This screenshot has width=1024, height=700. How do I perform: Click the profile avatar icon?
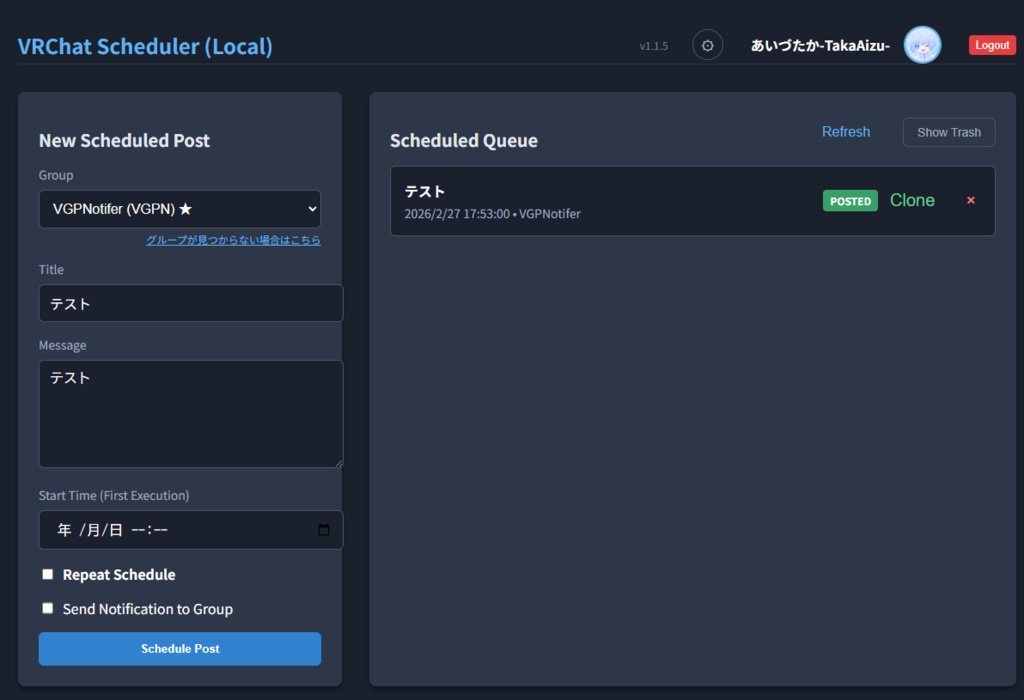[922, 44]
